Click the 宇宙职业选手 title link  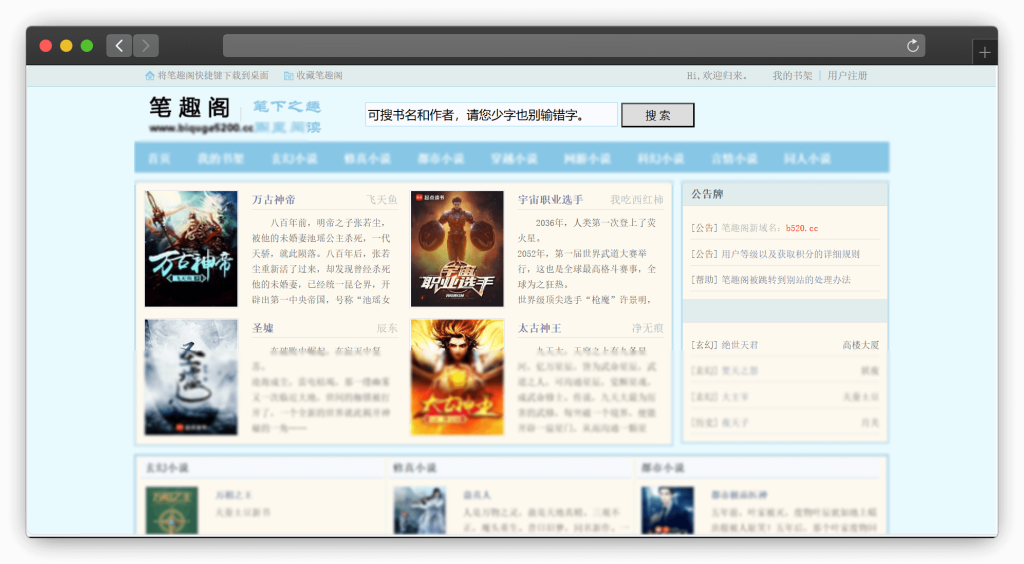551,200
